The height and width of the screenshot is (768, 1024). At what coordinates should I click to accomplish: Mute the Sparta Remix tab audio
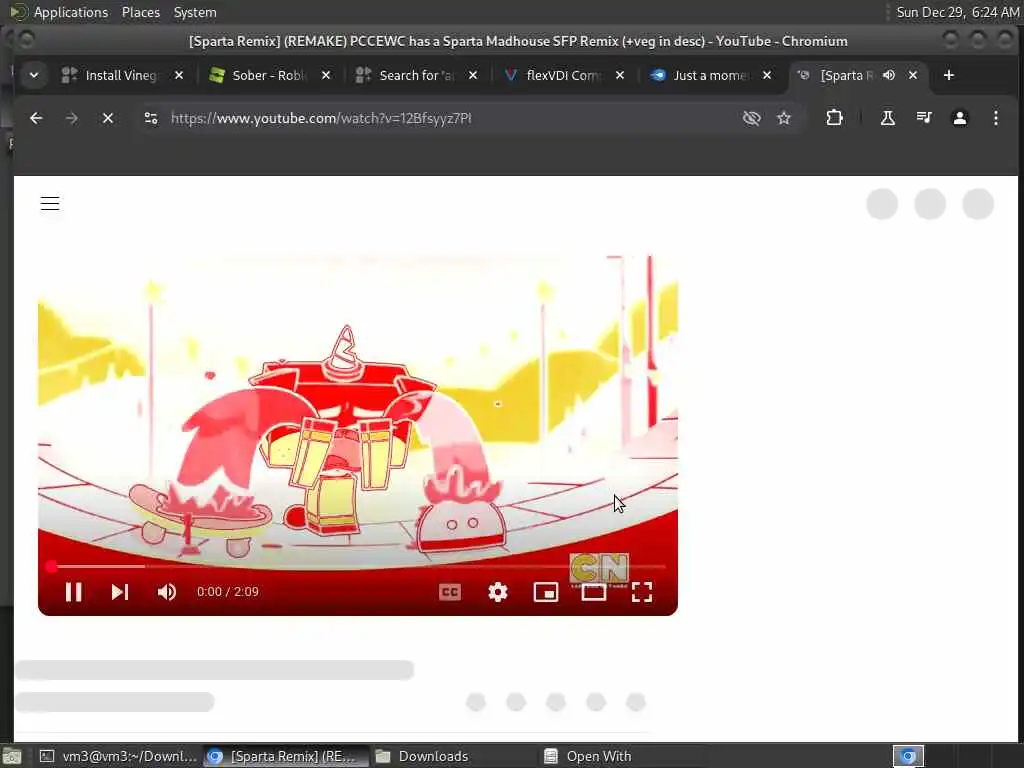[x=889, y=75]
